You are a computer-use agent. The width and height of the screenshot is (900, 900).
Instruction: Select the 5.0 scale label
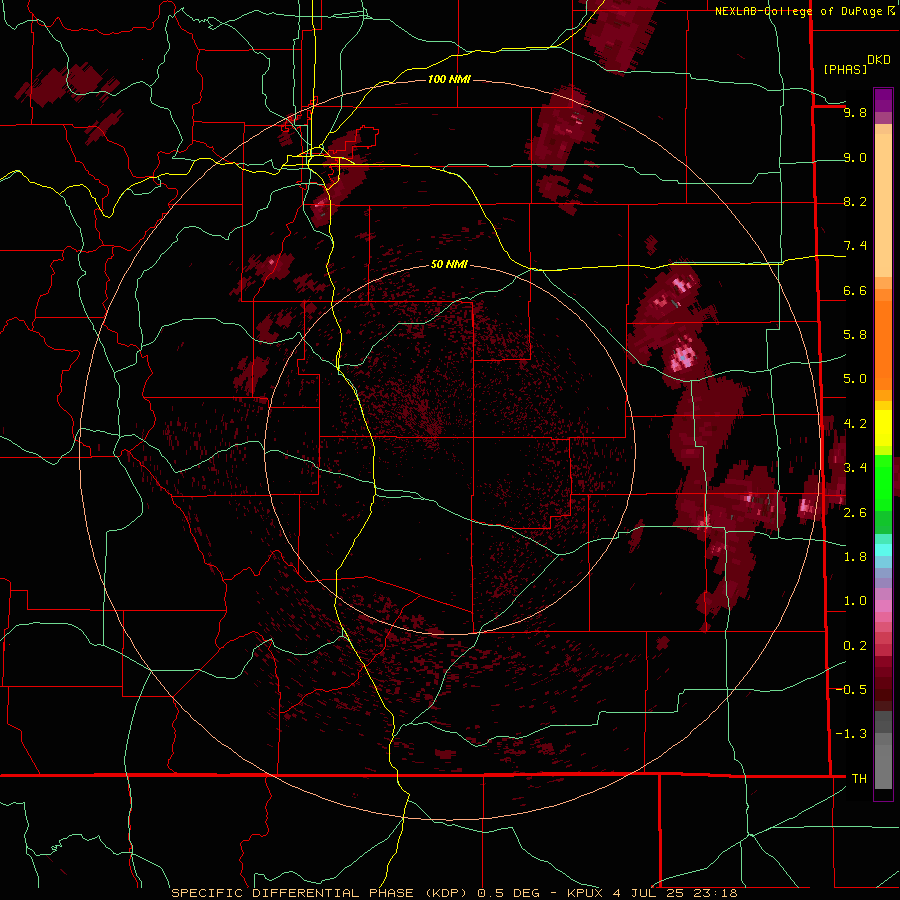click(855, 379)
